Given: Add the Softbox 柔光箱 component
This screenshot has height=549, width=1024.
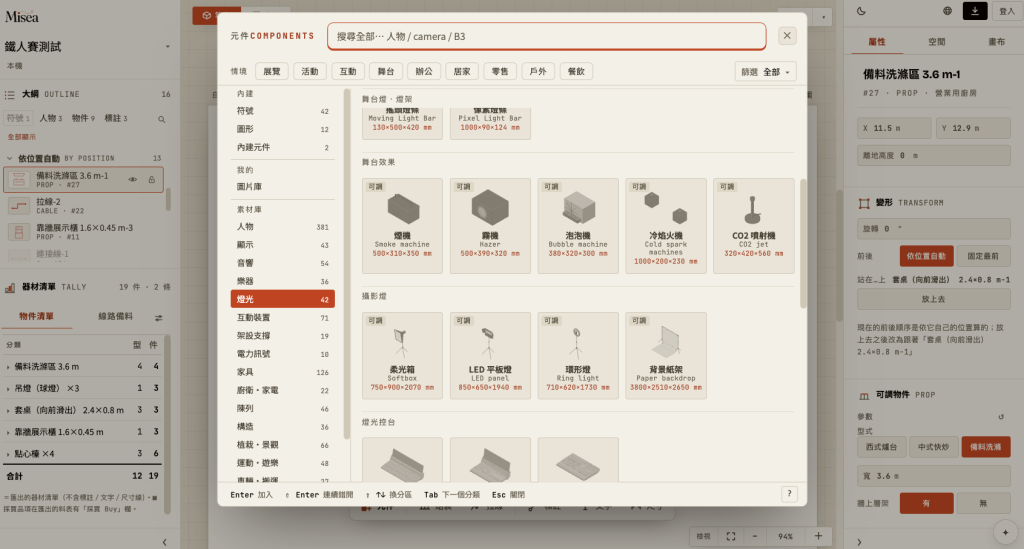Looking at the screenshot, I should coord(402,355).
